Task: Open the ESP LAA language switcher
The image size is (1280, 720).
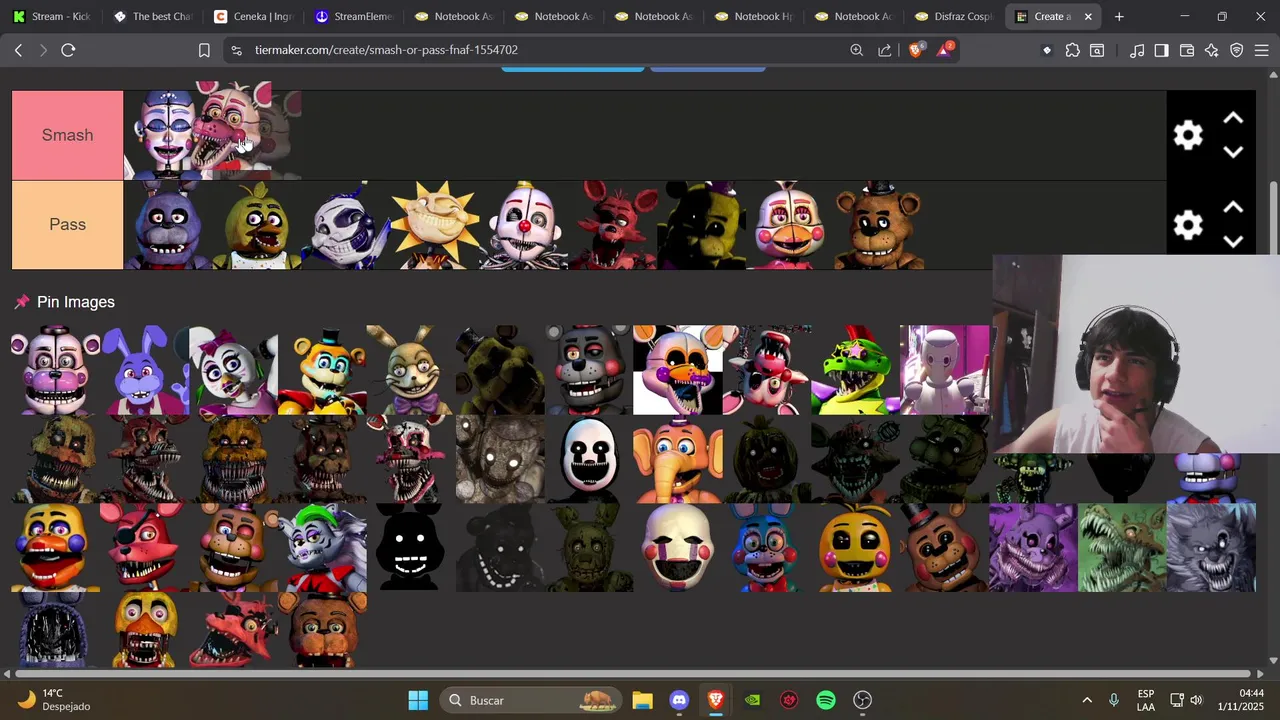Action: 1146,700
